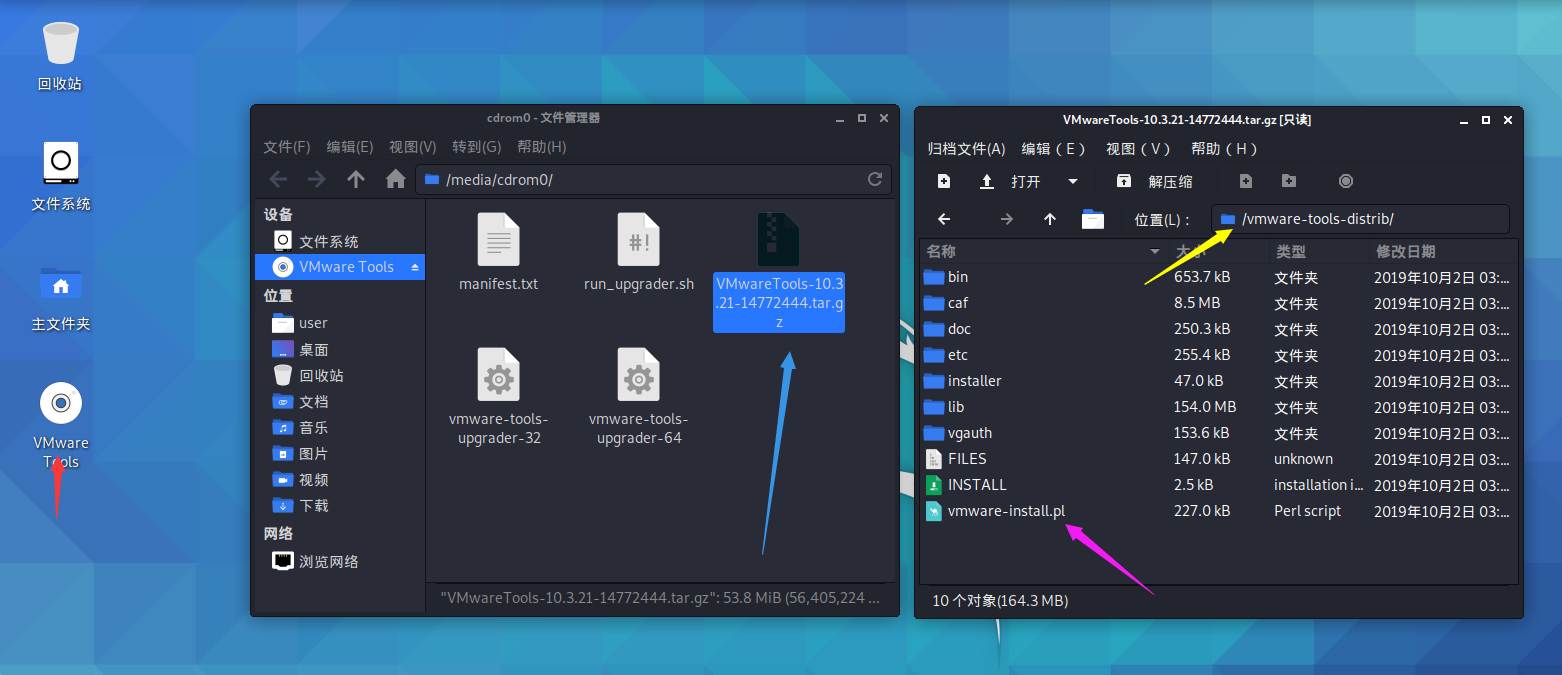The height and width of the screenshot is (675, 1562).
Task: Select the FILES entry in archive
Action: tap(1218, 459)
